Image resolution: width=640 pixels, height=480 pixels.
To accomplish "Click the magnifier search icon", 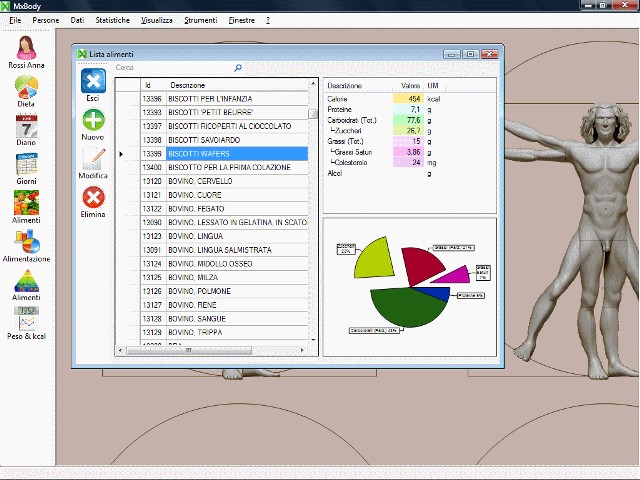I will pyautogui.click(x=238, y=68).
